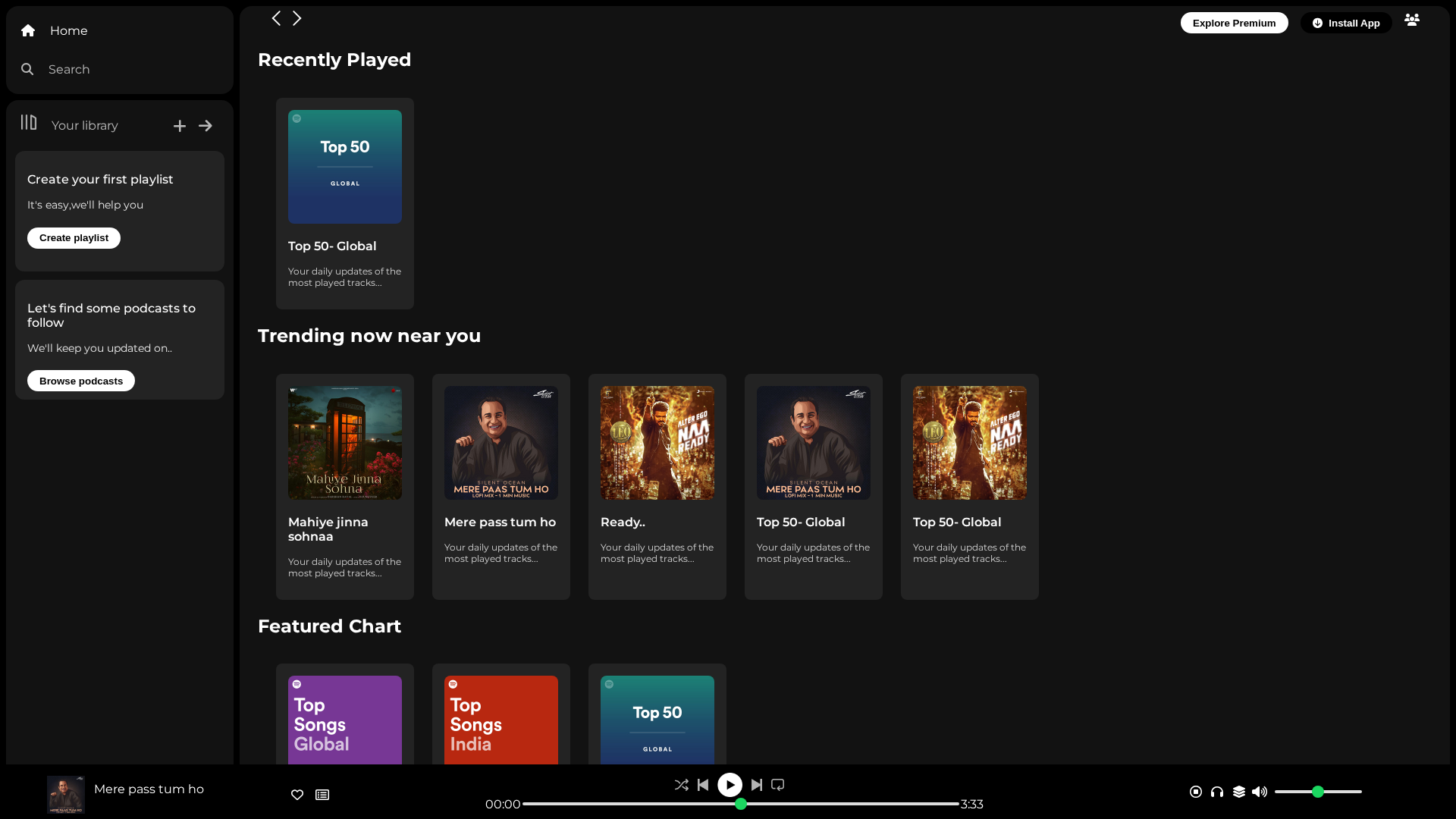Open Top Songs India chart
This screenshot has height=819, width=1456.
click(501, 714)
